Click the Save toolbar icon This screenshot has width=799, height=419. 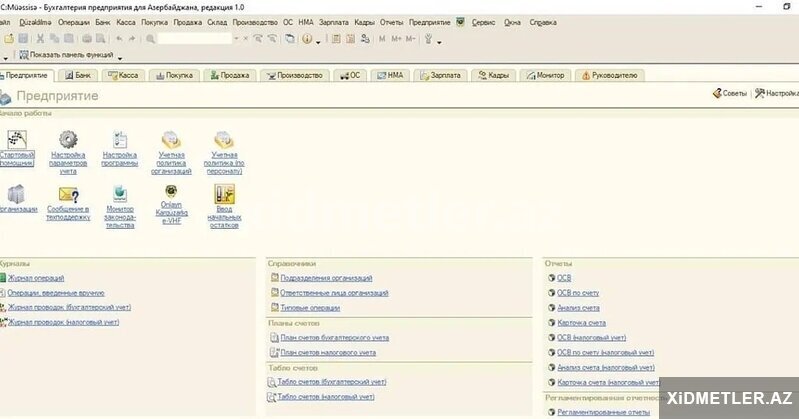(23, 39)
